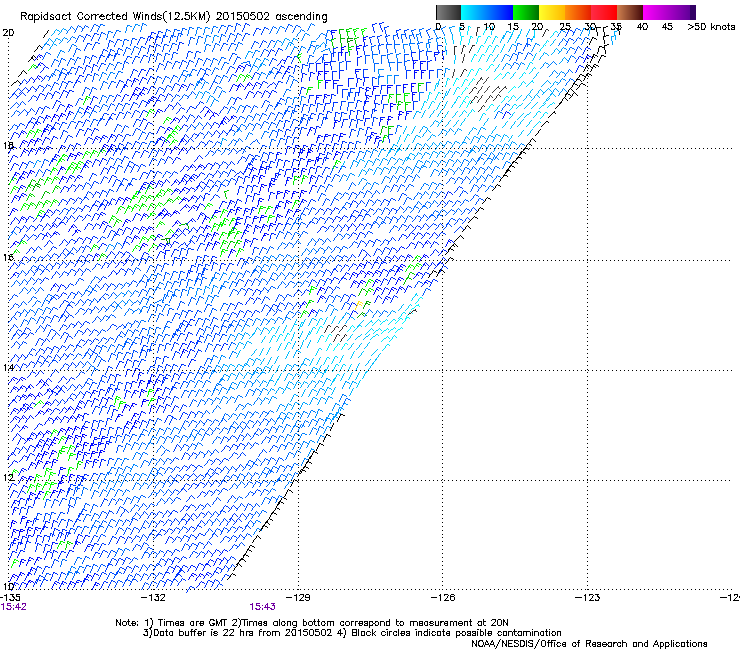This screenshot has width=740, height=650.
Task: Click the gray 0-5 knots color segment
Action: (448, 12)
